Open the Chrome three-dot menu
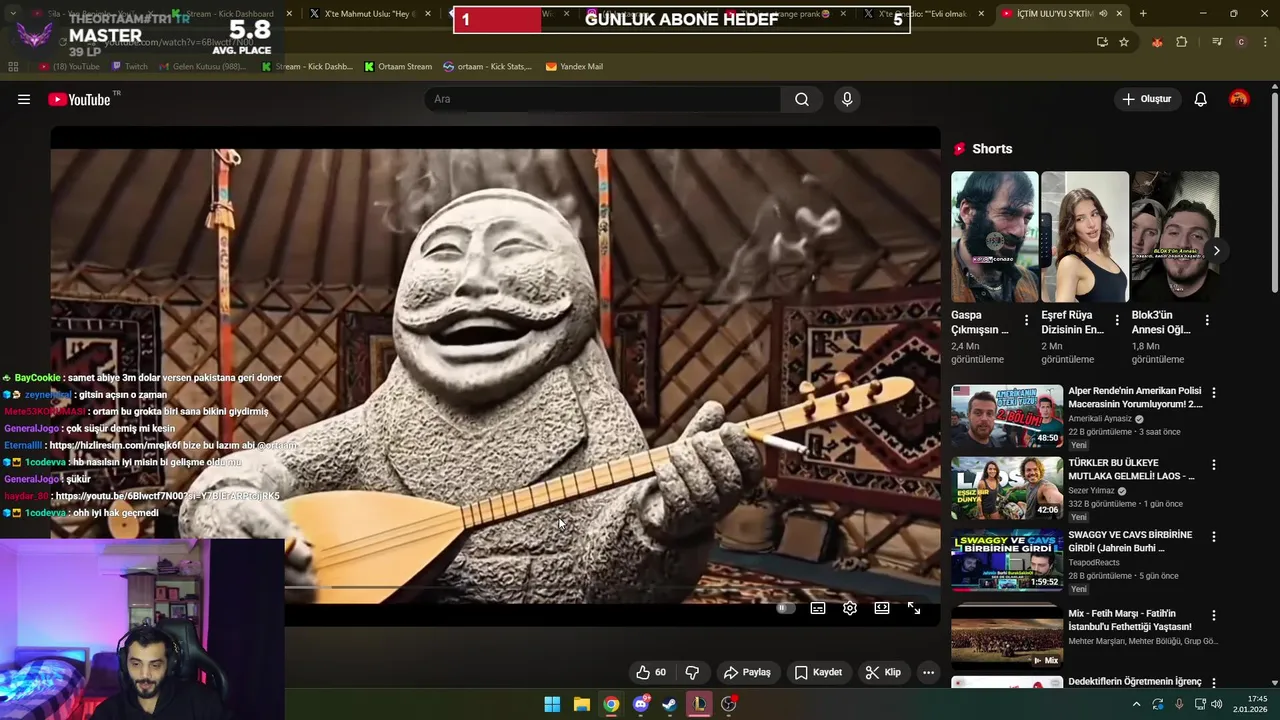The height and width of the screenshot is (720, 1280). pyautogui.click(x=1265, y=42)
